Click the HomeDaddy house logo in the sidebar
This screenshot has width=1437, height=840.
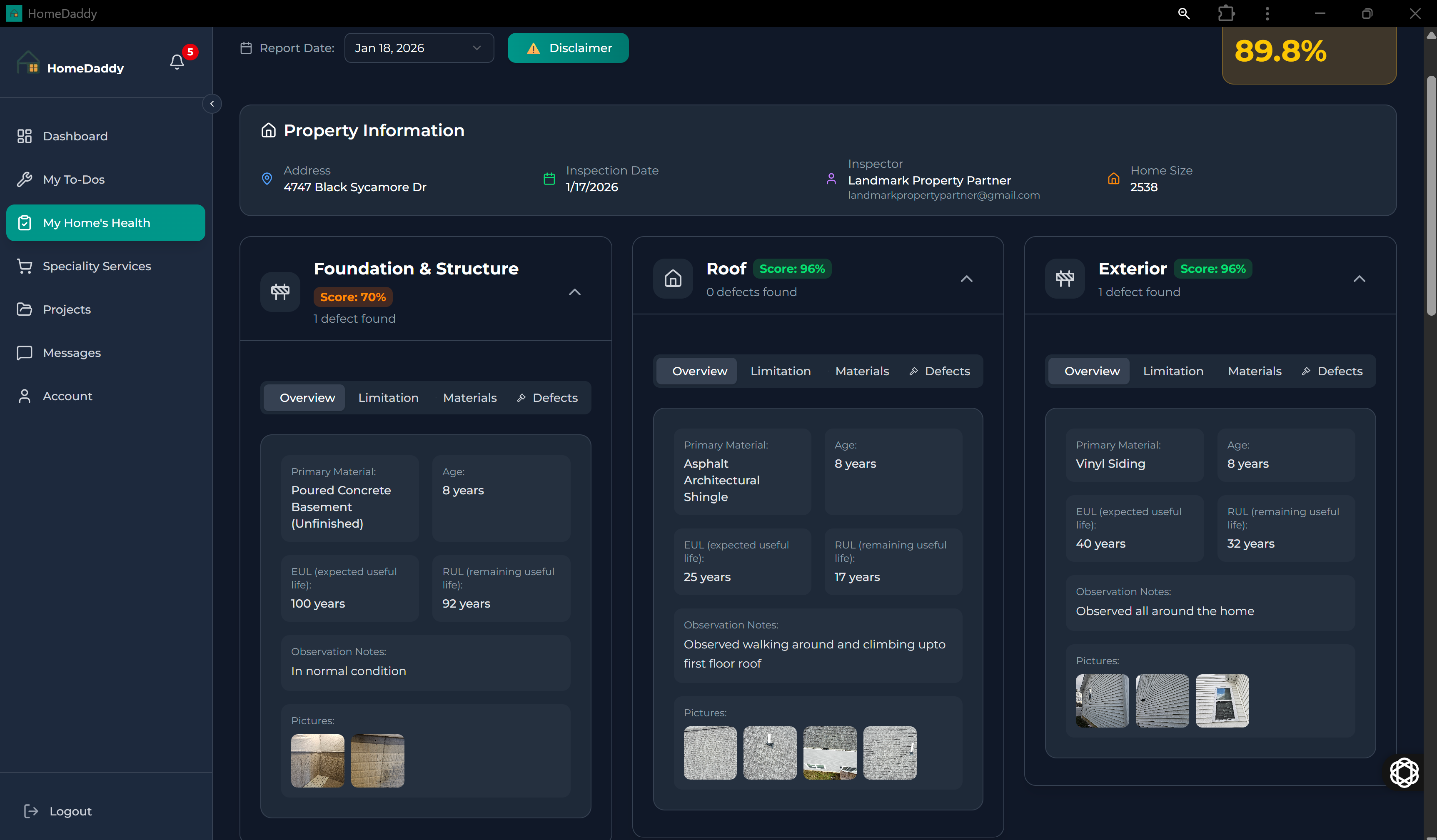point(28,62)
